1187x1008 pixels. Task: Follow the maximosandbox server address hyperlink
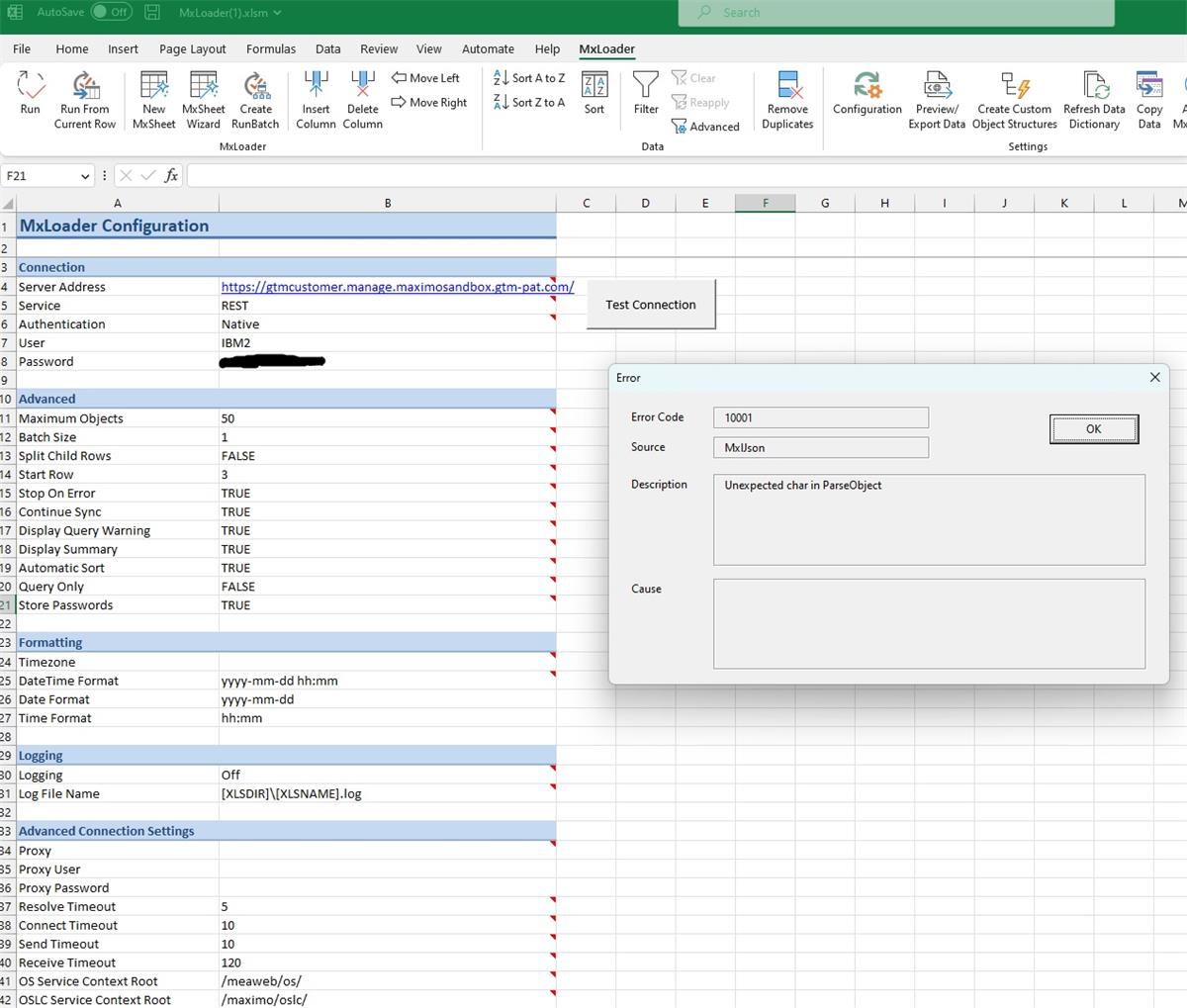pos(398,286)
